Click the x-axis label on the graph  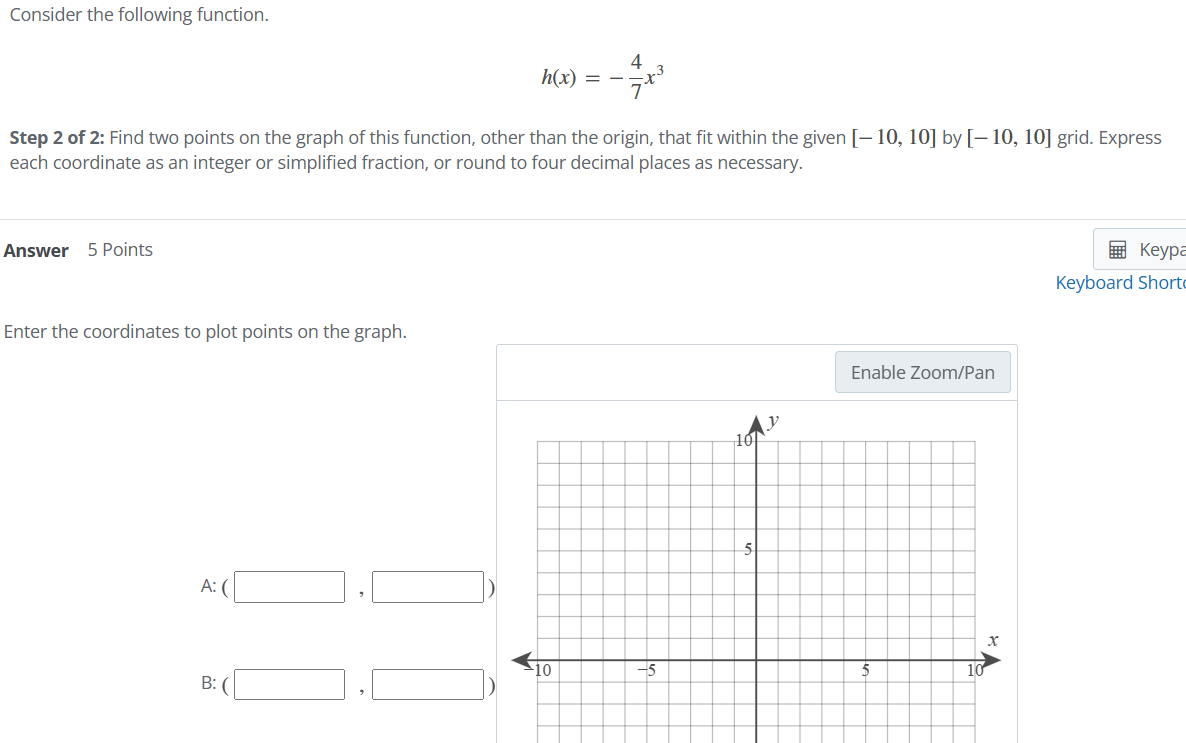coord(992,640)
